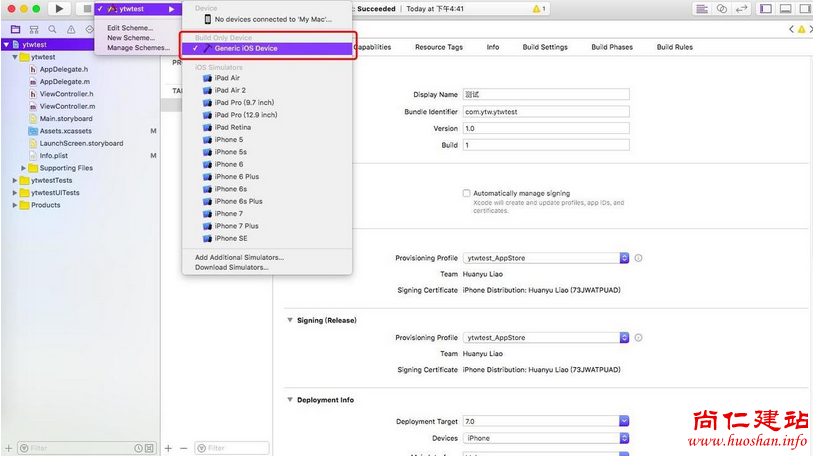Click the info icon beside Provisioning Profile
This screenshot has height=460, width=813.
coord(638,258)
